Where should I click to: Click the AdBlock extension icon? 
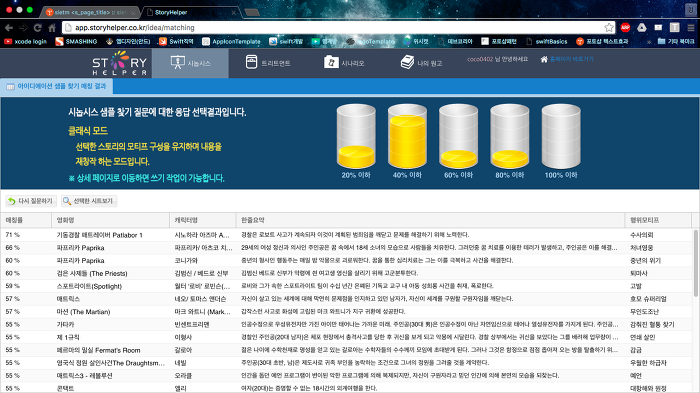click(625, 28)
